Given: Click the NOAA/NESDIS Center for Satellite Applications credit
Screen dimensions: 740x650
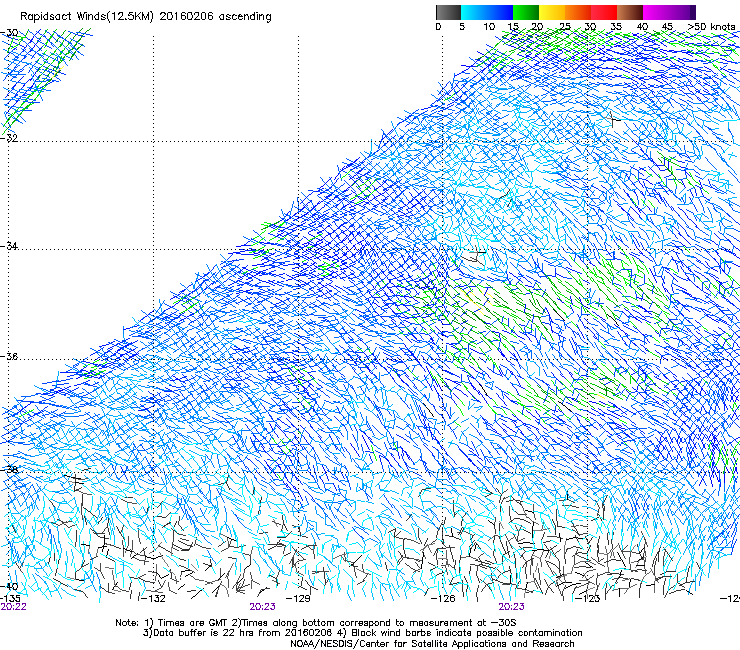Looking at the screenshot, I should (x=432, y=644).
